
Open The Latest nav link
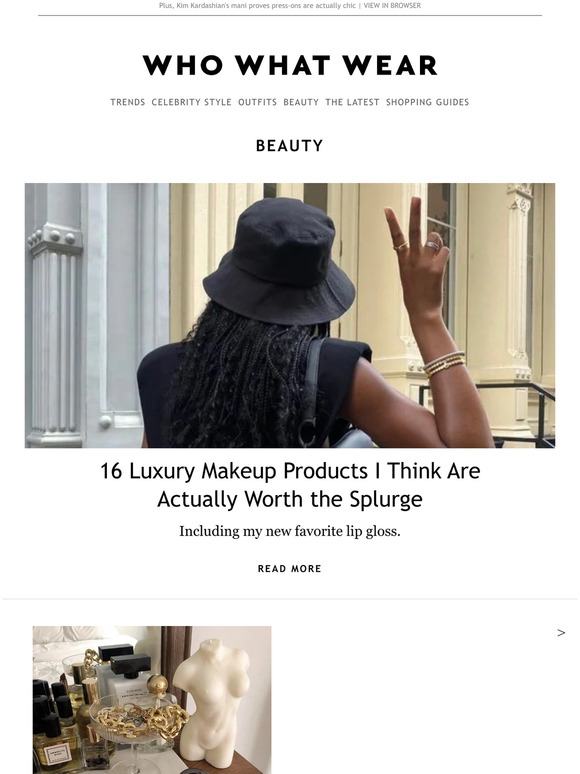click(352, 102)
